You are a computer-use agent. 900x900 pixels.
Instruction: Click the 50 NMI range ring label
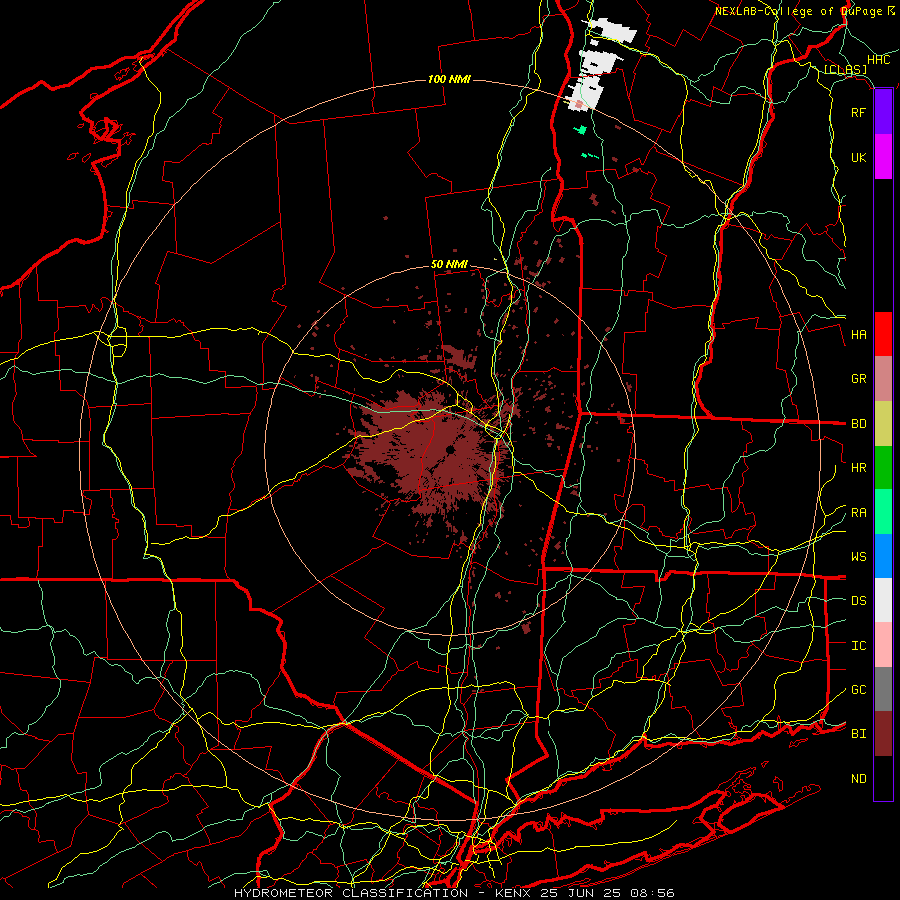(x=449, y=265)
